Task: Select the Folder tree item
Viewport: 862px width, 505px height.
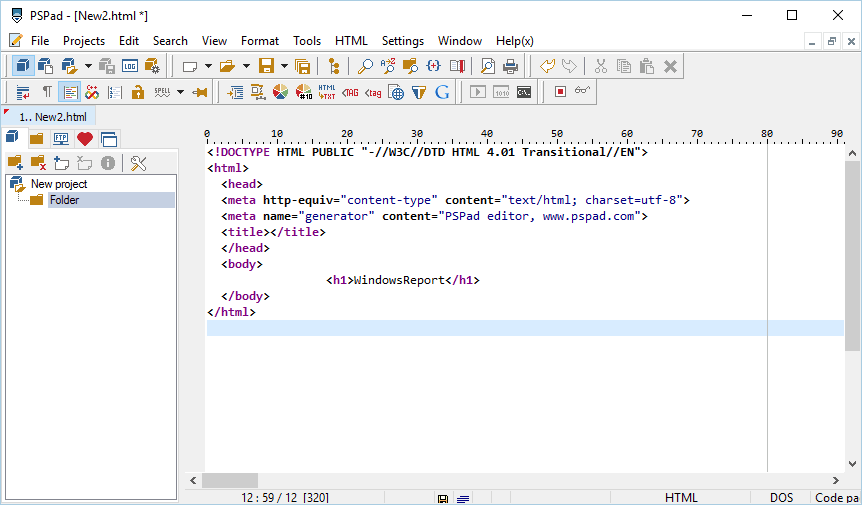Action: [x=64, y=200]
